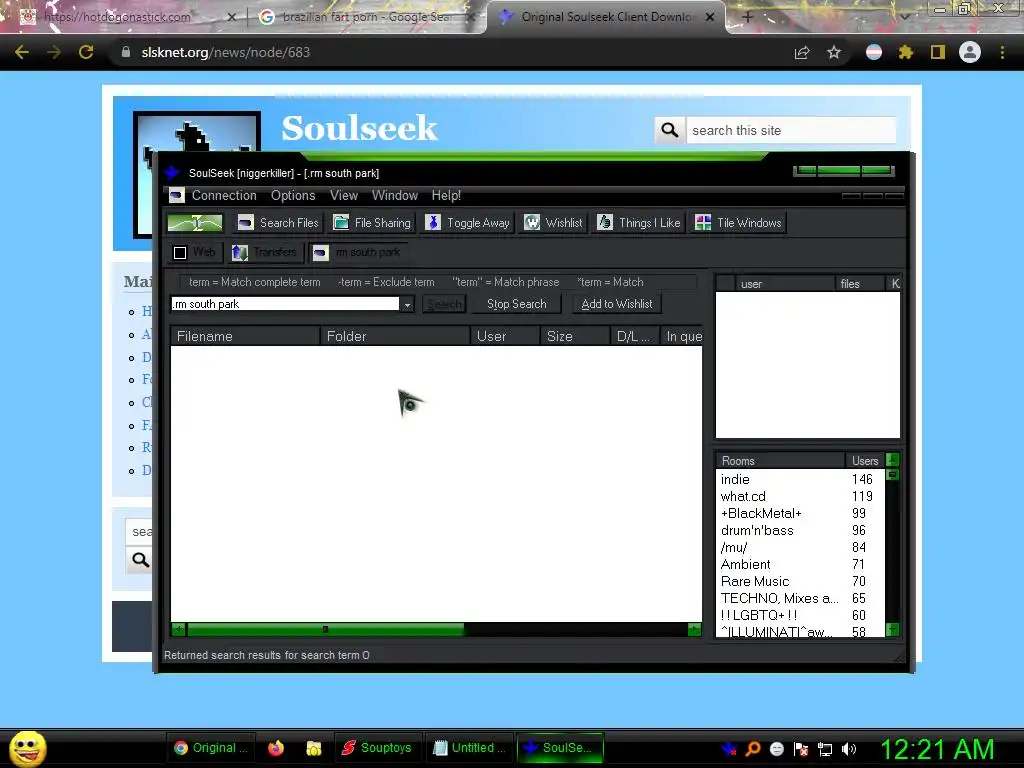
Task: Click the small icon left of Connection menu
Action: click(x=176, y=195)
